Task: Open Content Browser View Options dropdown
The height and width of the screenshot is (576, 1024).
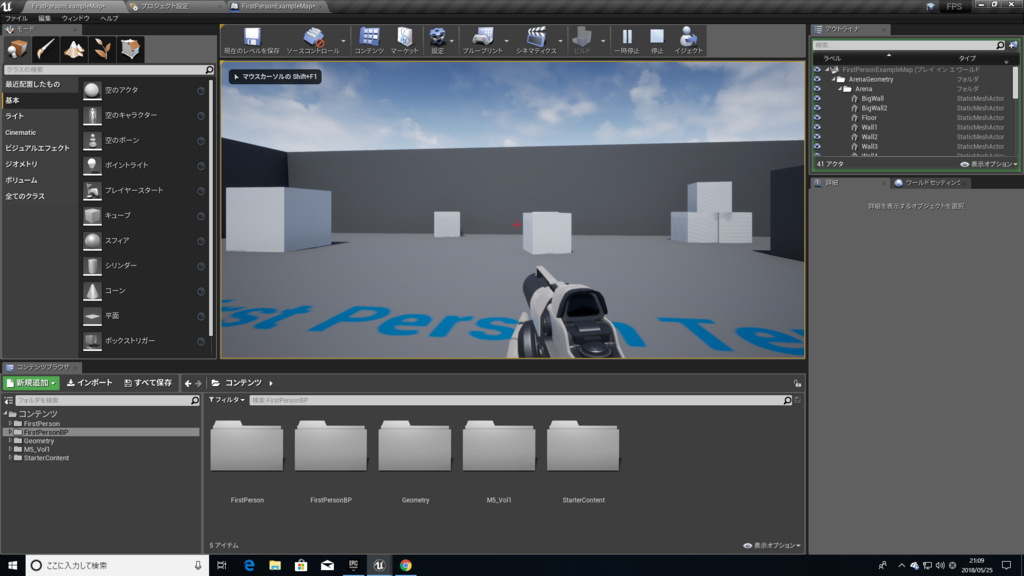Action: [772, 545]
